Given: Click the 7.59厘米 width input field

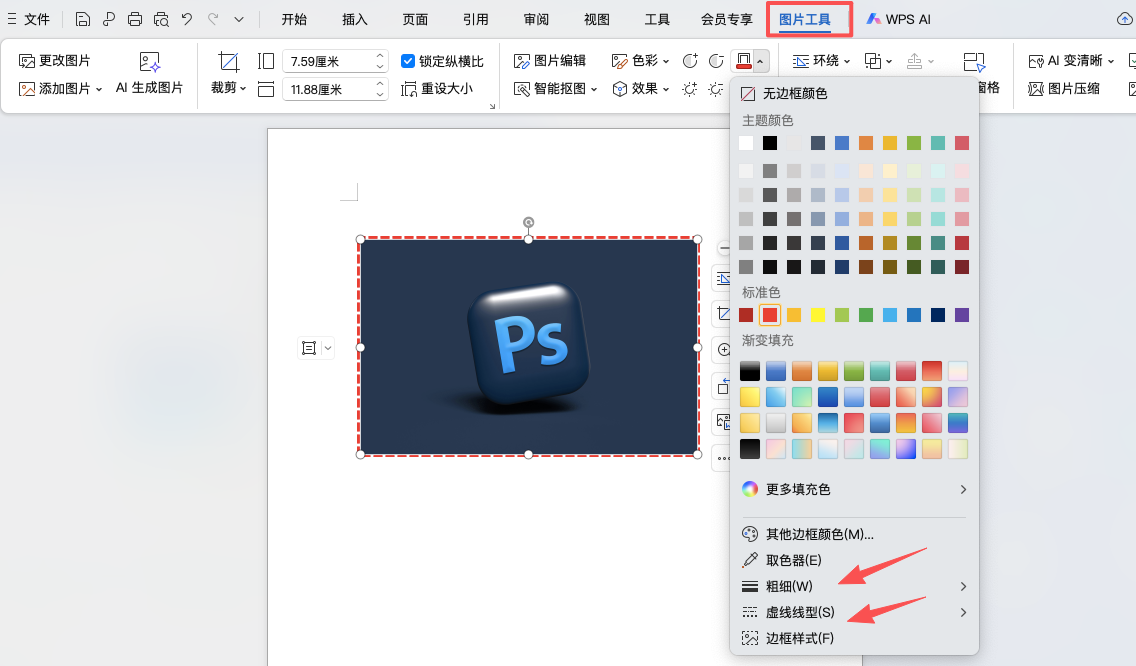Looking at the screenshot, I should coord(330,61).
